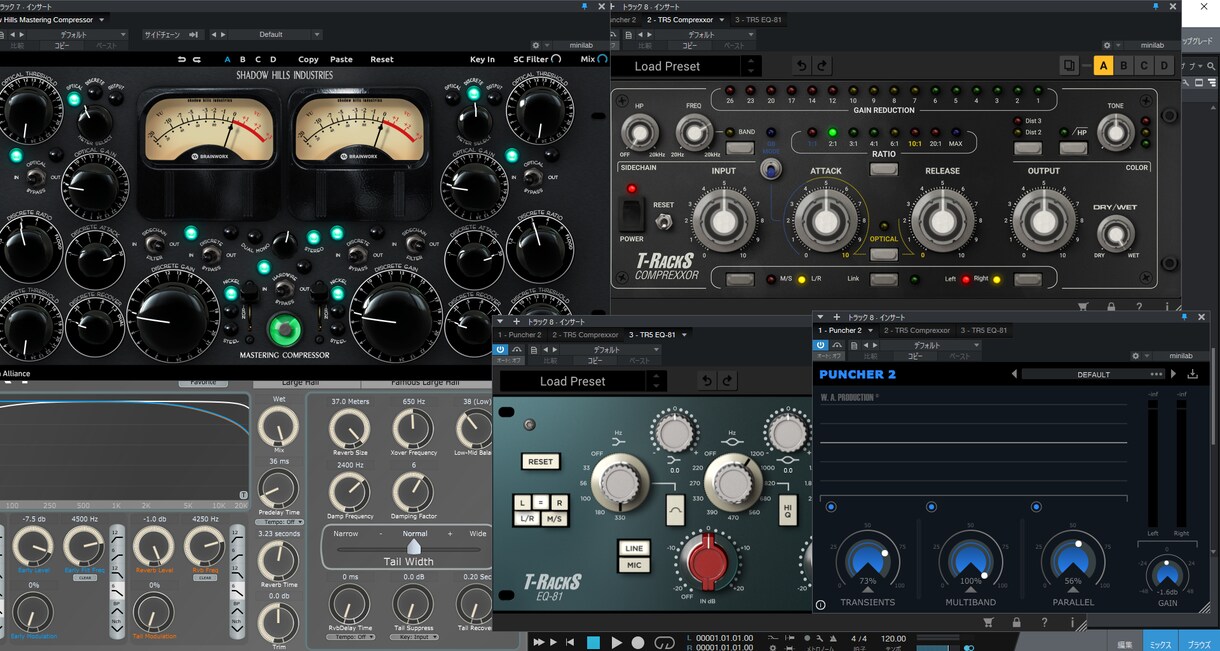Screen dimensions: 1220x651
Task: Expand plugin dropdown arrow beside 1 - Puncher 2 tab
Action: click(870, 330)
